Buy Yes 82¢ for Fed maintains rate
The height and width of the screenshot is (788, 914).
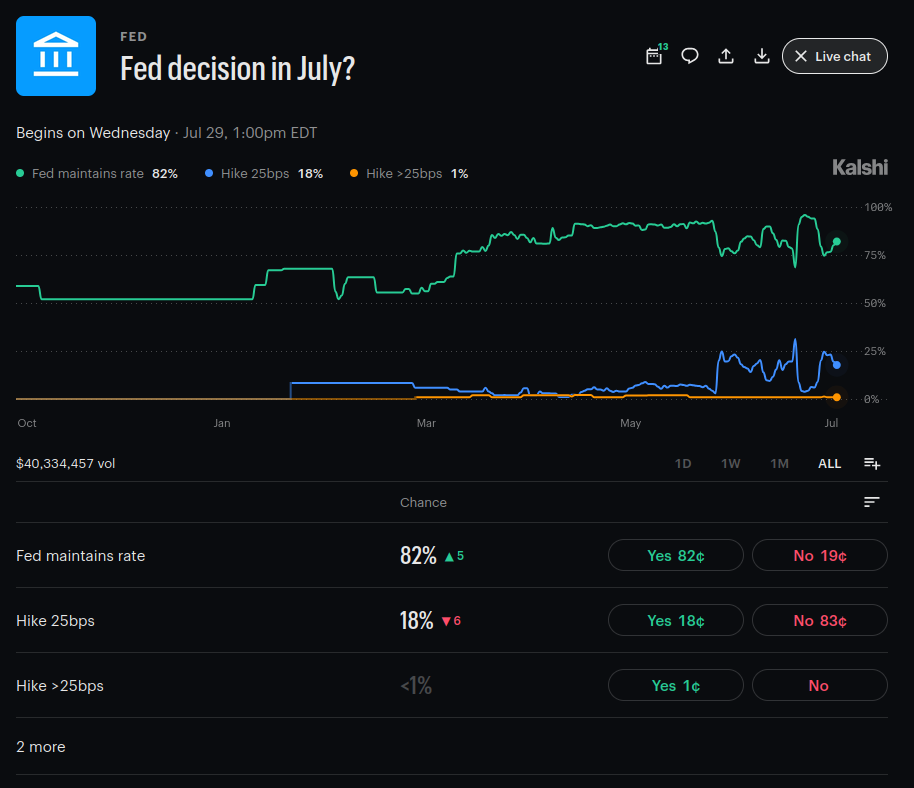click(x=676, y=555)
